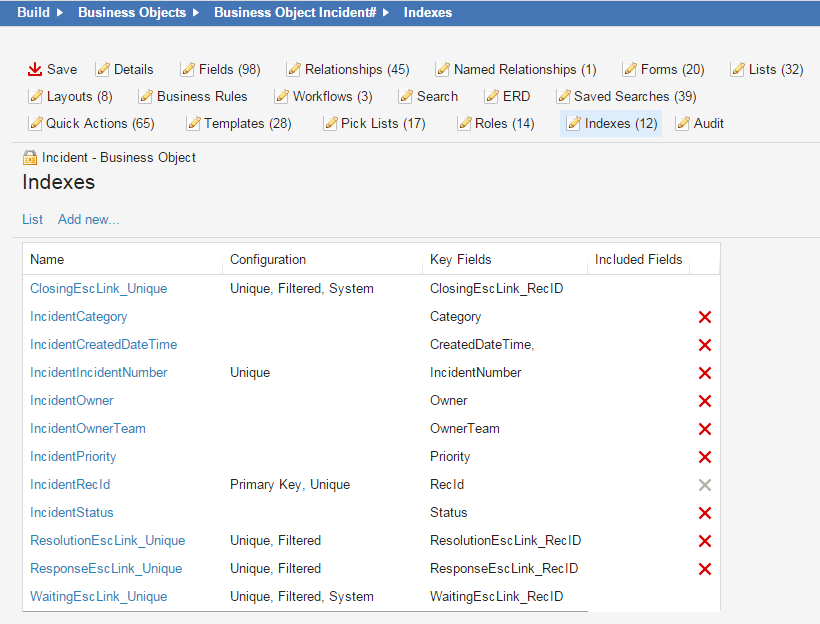
Task: Click the red X for IncidentPriority row
Action: 705,457
